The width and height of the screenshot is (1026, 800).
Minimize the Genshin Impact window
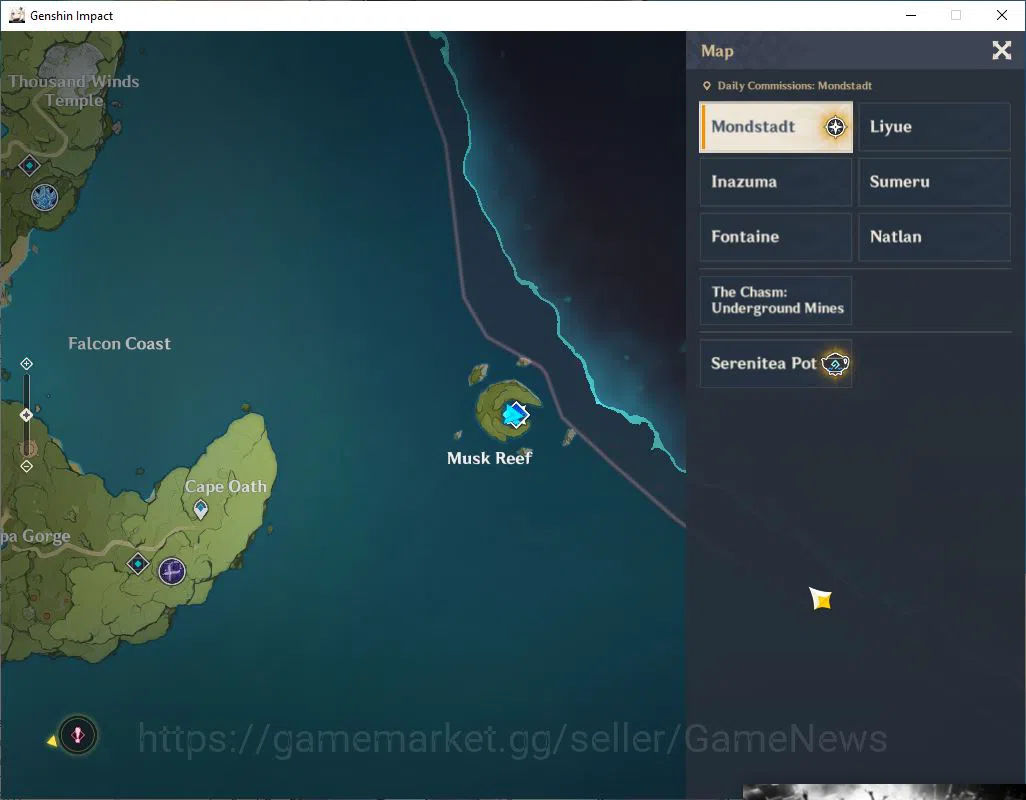click(x=911, y=15)
